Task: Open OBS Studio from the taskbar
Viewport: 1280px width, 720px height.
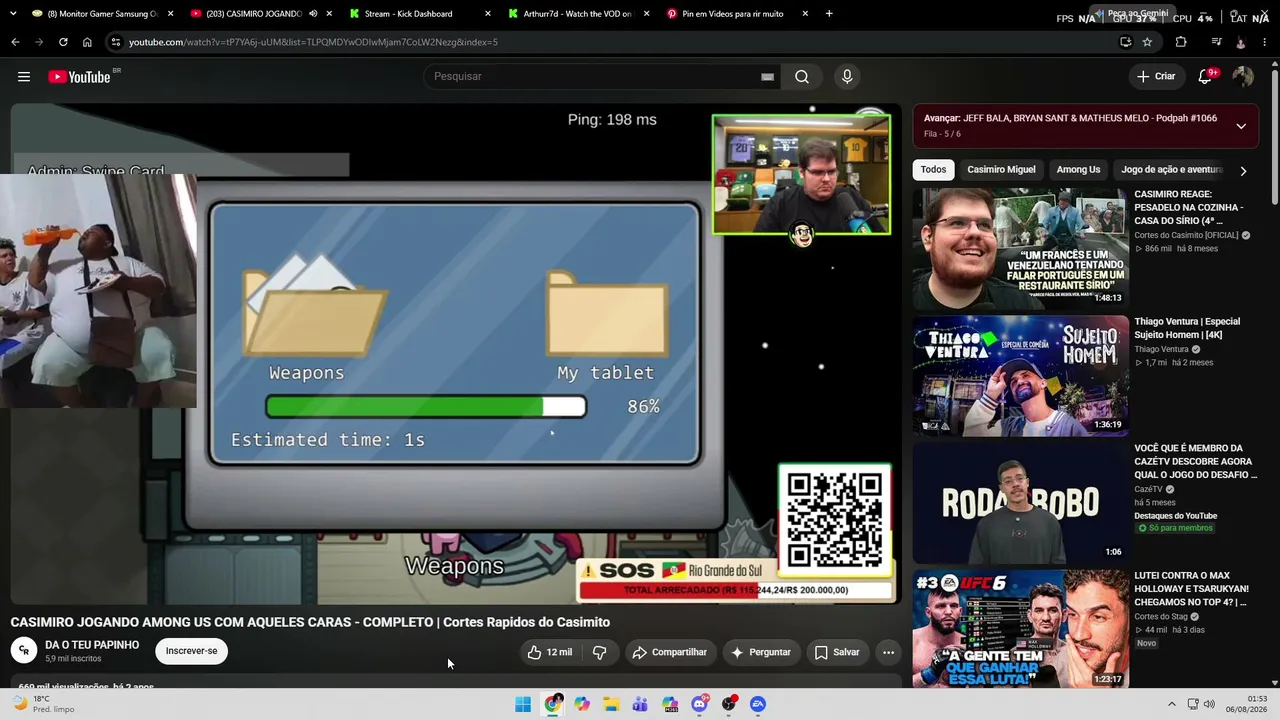Action: (x=729, y=704)
